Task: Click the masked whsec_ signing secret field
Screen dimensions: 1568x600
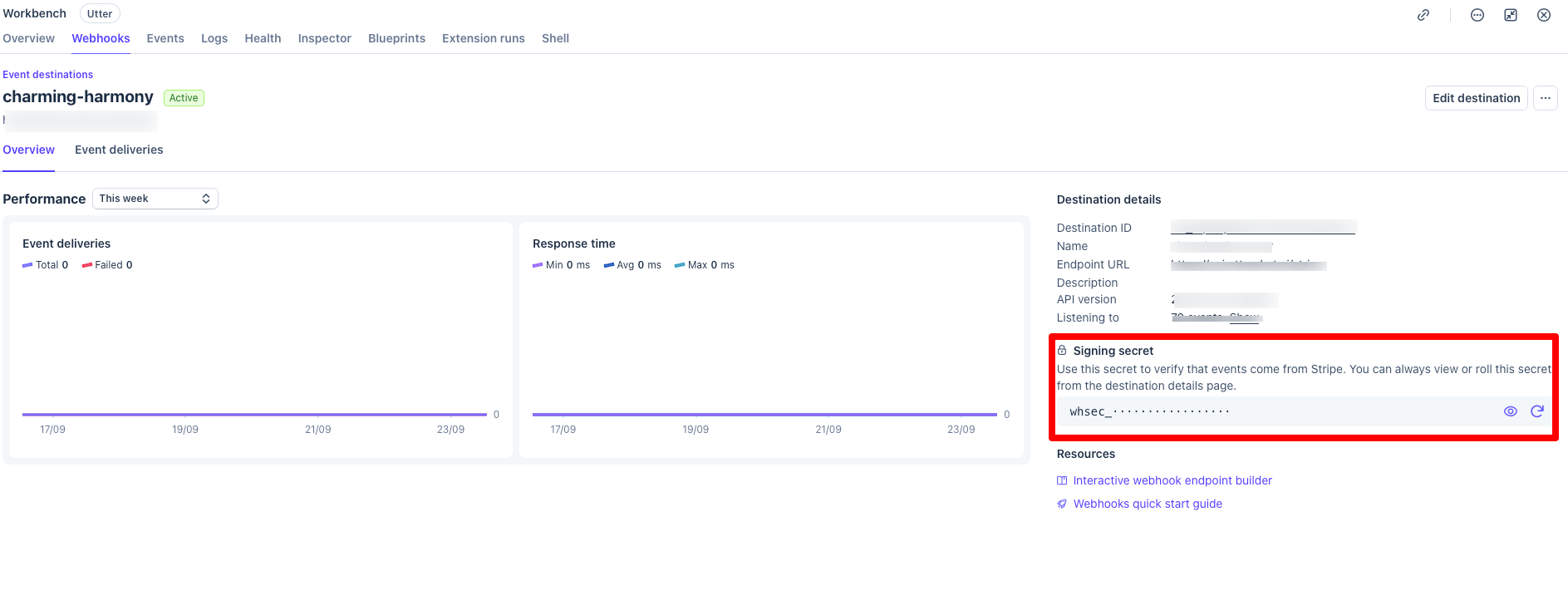Action: click(1305, 411)
